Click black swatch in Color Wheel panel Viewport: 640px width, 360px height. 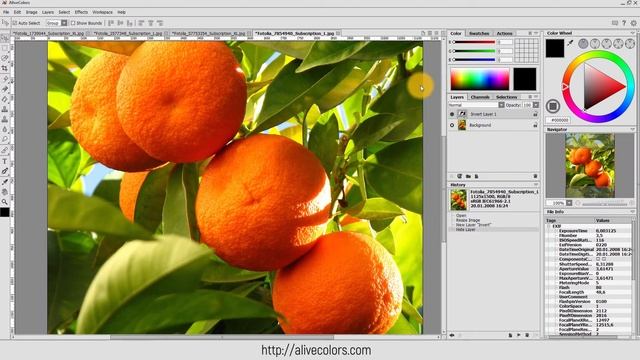555,48
